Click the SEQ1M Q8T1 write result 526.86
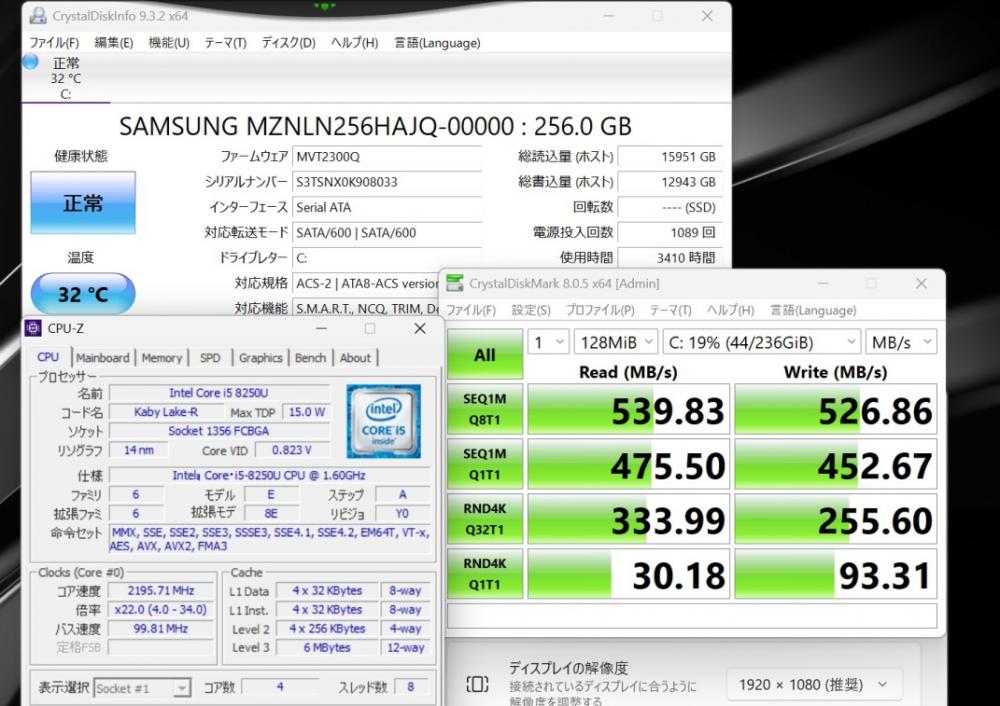Screen dimensions: 1000x706 835,409
